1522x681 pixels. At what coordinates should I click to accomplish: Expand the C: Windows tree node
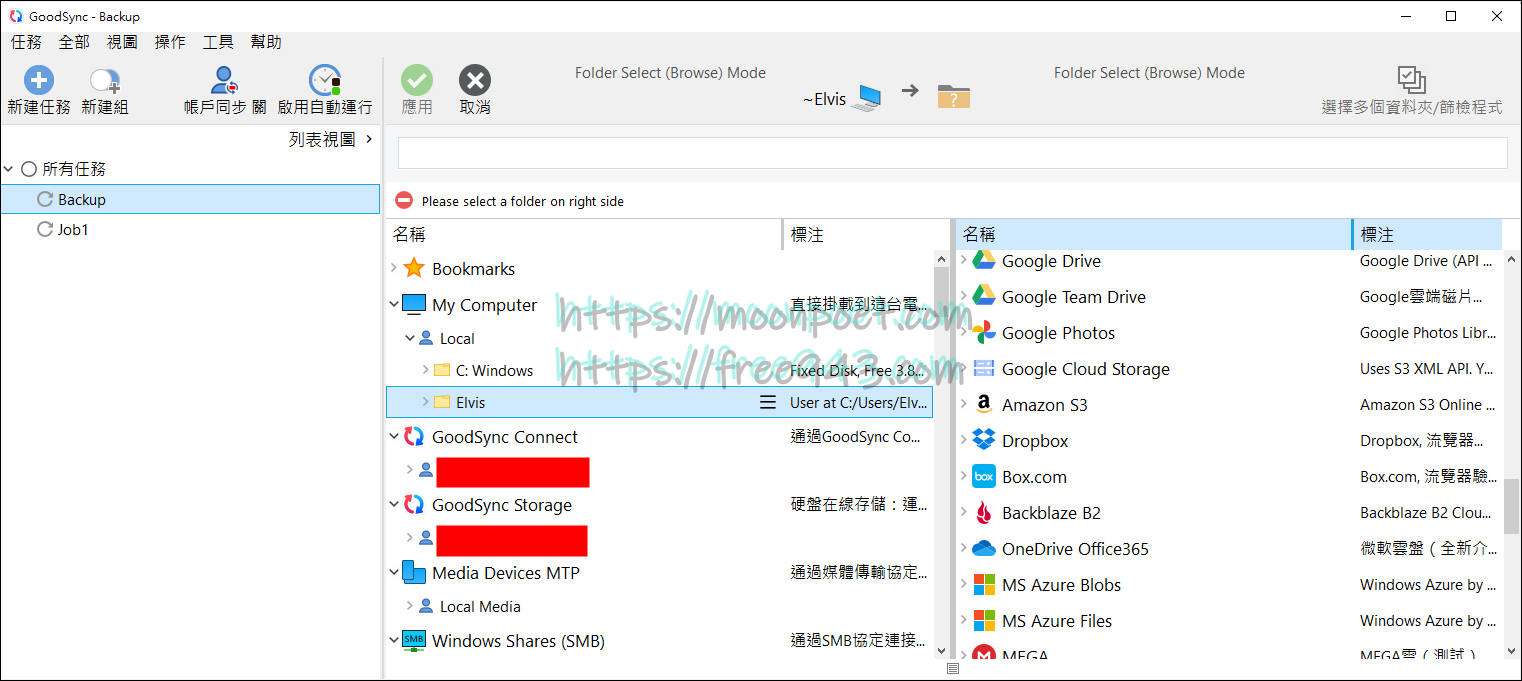[425, 370]
